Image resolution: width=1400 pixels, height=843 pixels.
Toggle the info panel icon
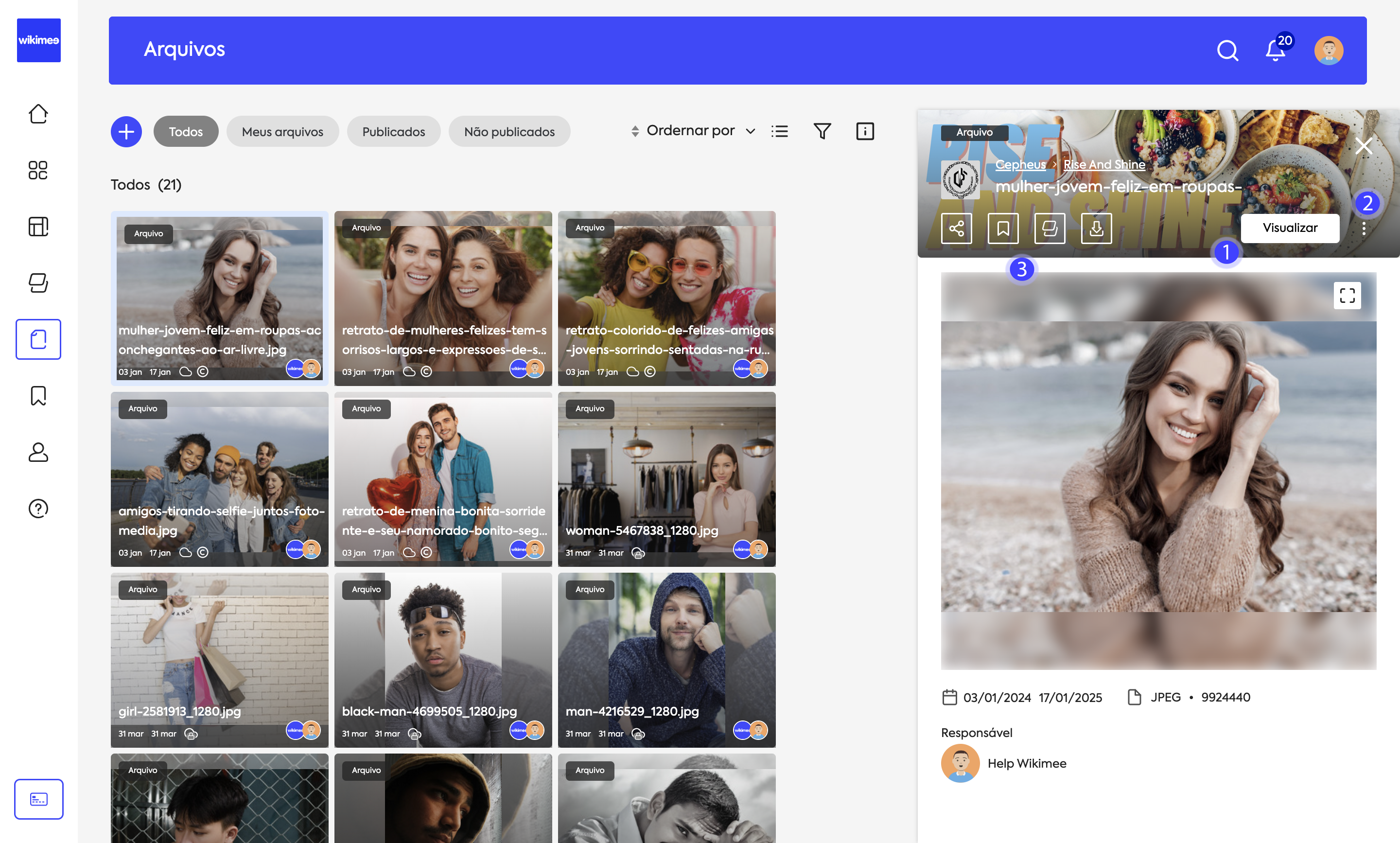tap(864, 131)
